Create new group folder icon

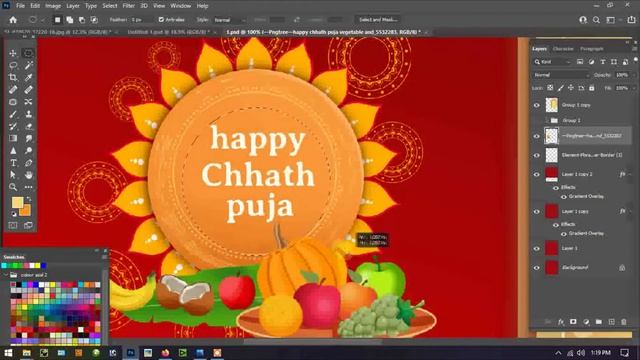(598, 322)
